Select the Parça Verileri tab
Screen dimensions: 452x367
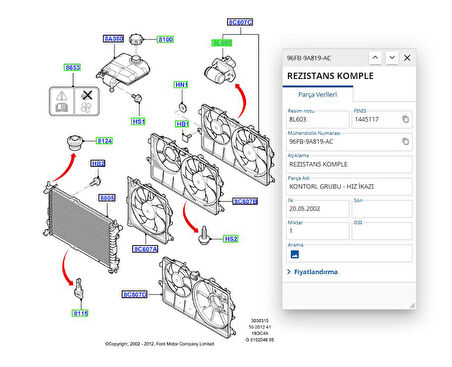pyautogui.click(x=317, y=94)
